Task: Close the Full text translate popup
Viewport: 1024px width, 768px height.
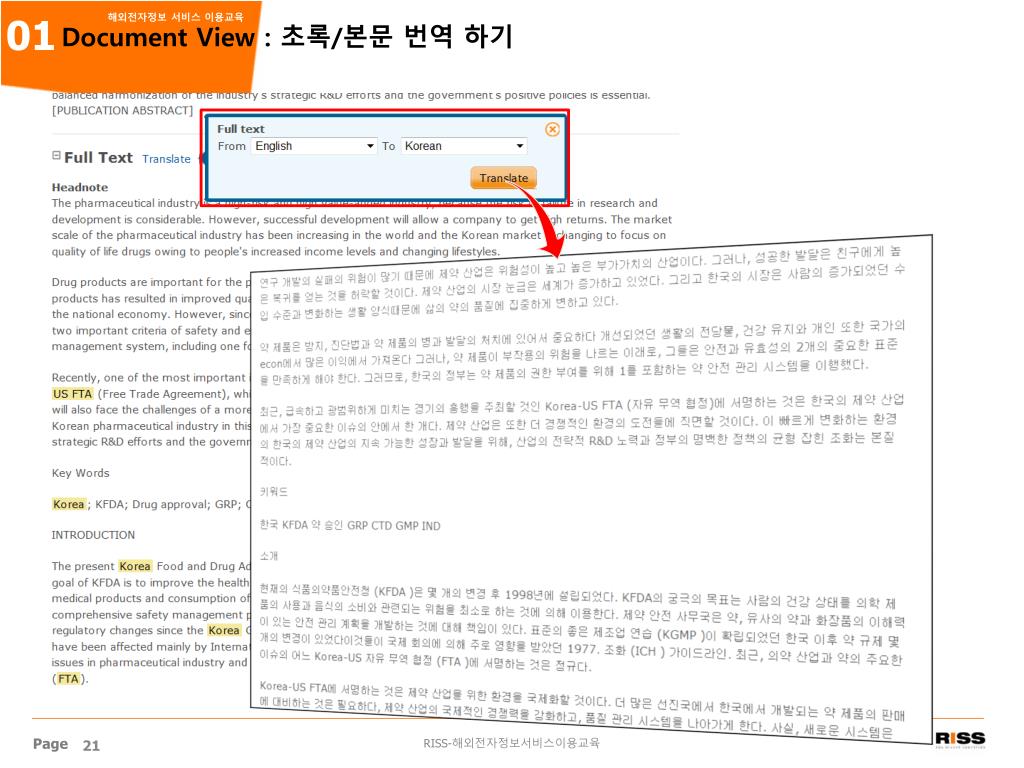Action: pyautogui.click(x=552, y=129)
